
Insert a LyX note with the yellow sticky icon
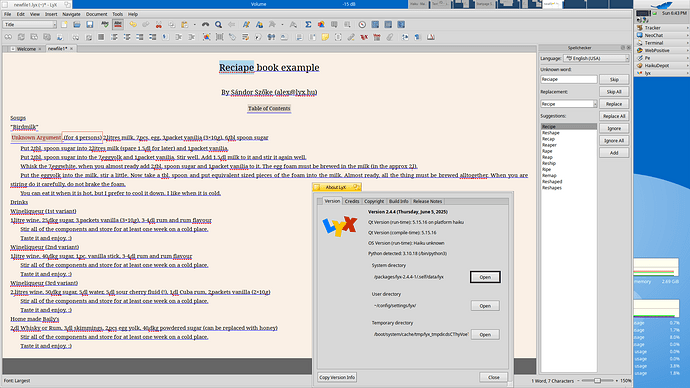[x=325, y=37]
